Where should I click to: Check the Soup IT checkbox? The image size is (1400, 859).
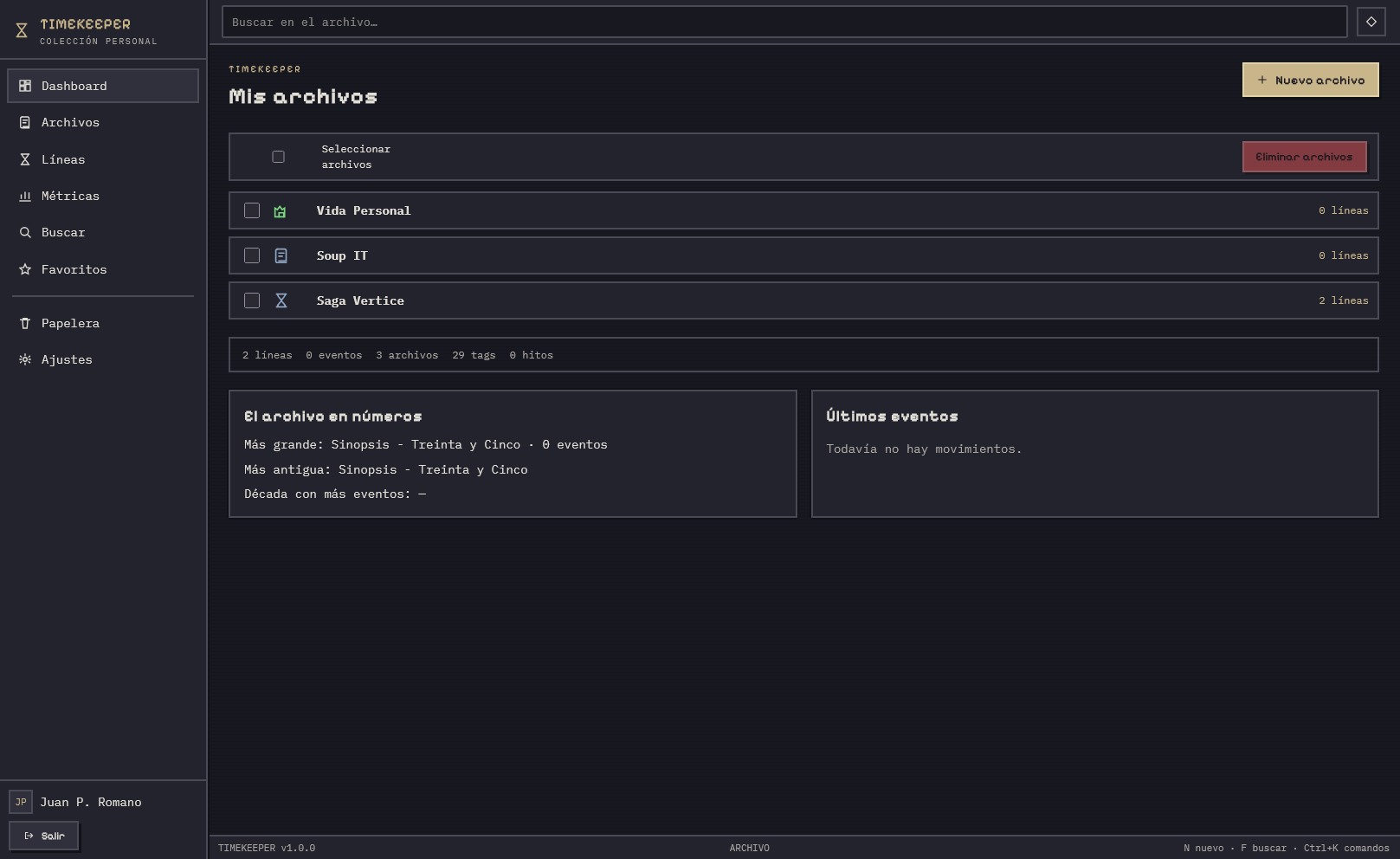point(252,255)
